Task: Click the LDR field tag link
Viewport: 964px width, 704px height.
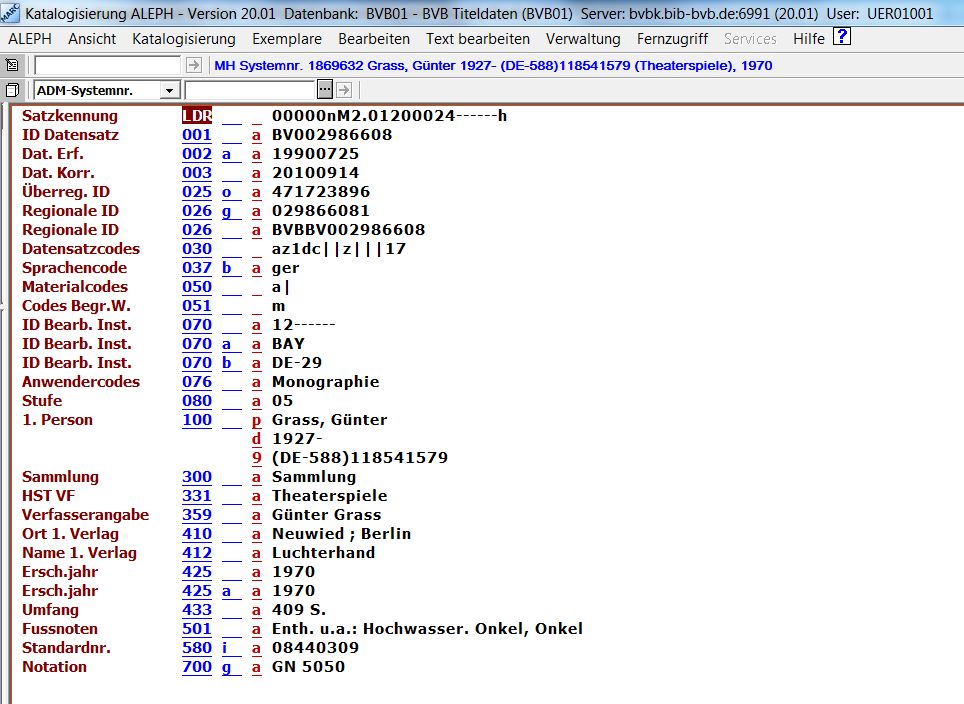Action: (x=197, y=116)
